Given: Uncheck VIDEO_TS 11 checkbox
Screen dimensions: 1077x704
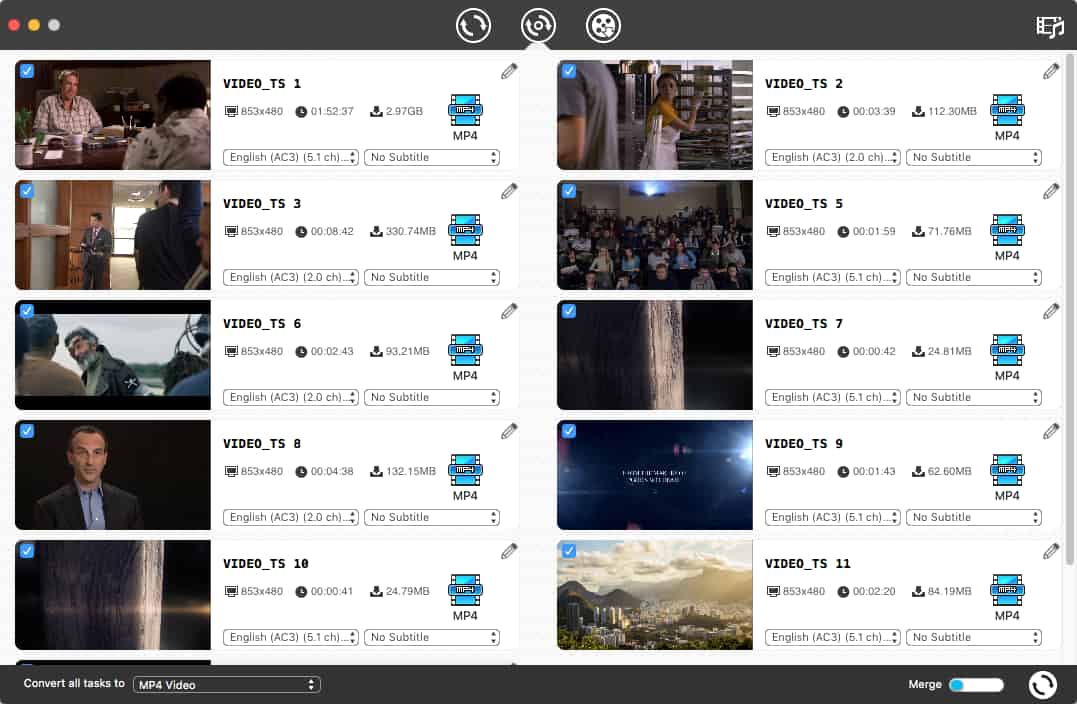Looking at the screenshot, I should [x=569, y=551].
